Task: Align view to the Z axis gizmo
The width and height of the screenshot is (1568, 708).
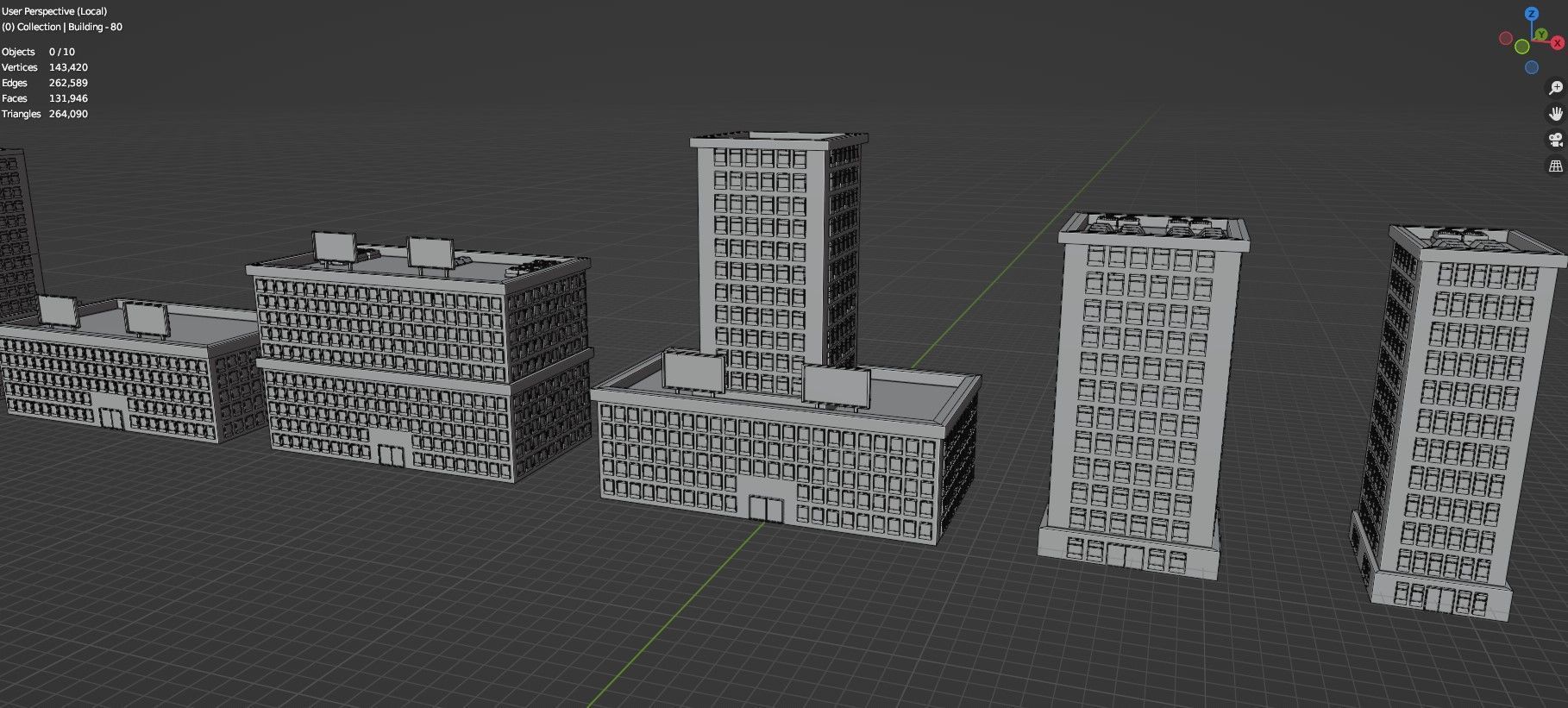Action: (1532, 14)
